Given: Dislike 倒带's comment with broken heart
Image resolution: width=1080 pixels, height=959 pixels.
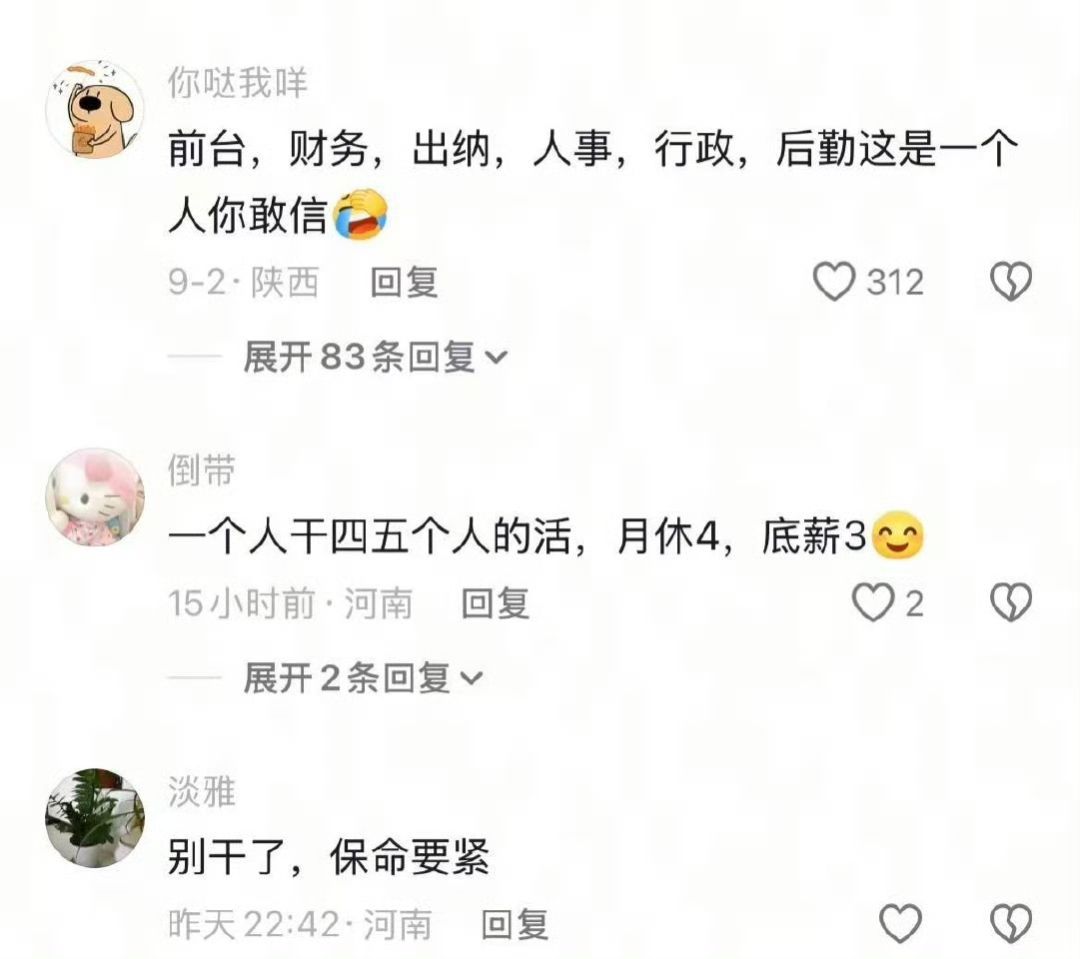Looking at the screenshot, I should pyautogui.click(x=1010, y=603).
